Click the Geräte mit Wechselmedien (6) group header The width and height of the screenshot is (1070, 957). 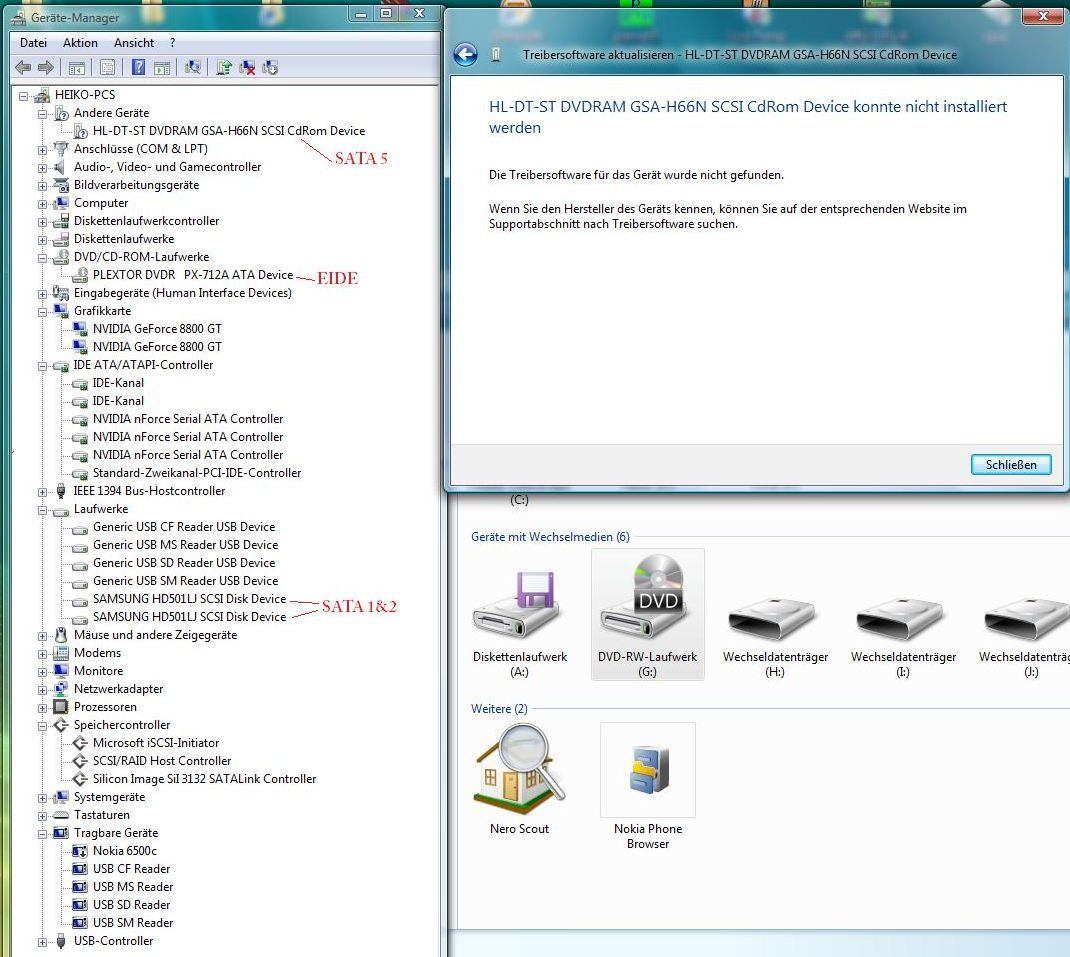550,537
